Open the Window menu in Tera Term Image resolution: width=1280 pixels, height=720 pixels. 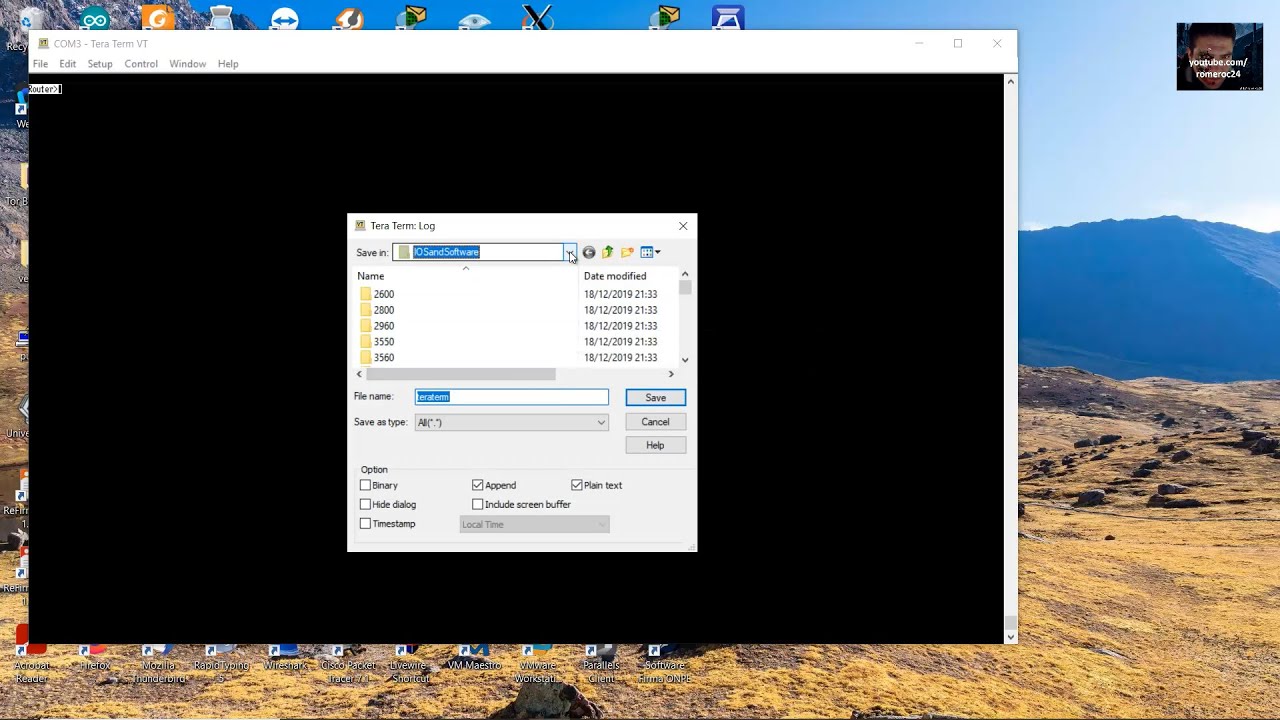point(187,64)
